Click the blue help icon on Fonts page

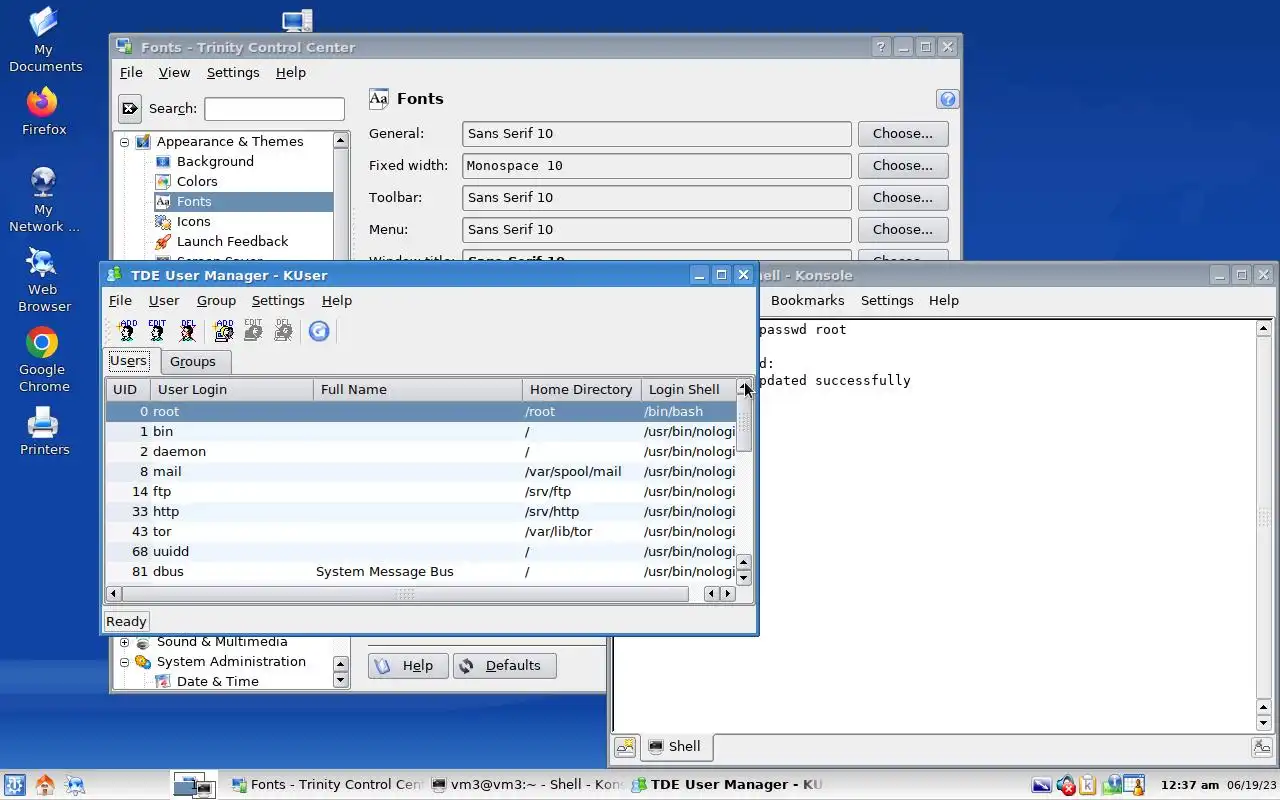[x=947, y=99]
